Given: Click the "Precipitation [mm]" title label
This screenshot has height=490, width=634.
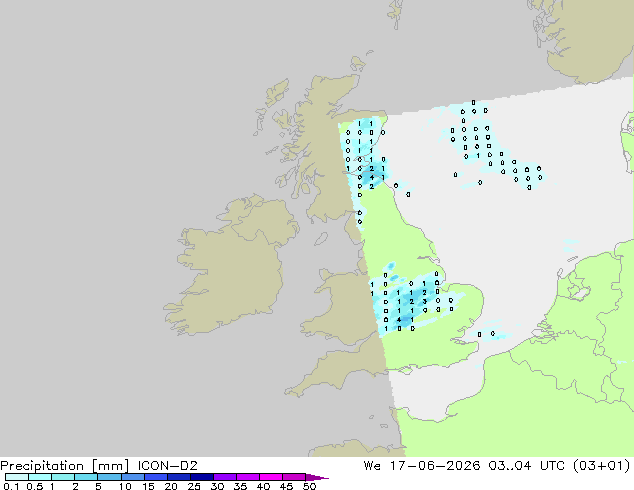Looking at the screenshot, I should pyautogui.click(x=65, y=466).
